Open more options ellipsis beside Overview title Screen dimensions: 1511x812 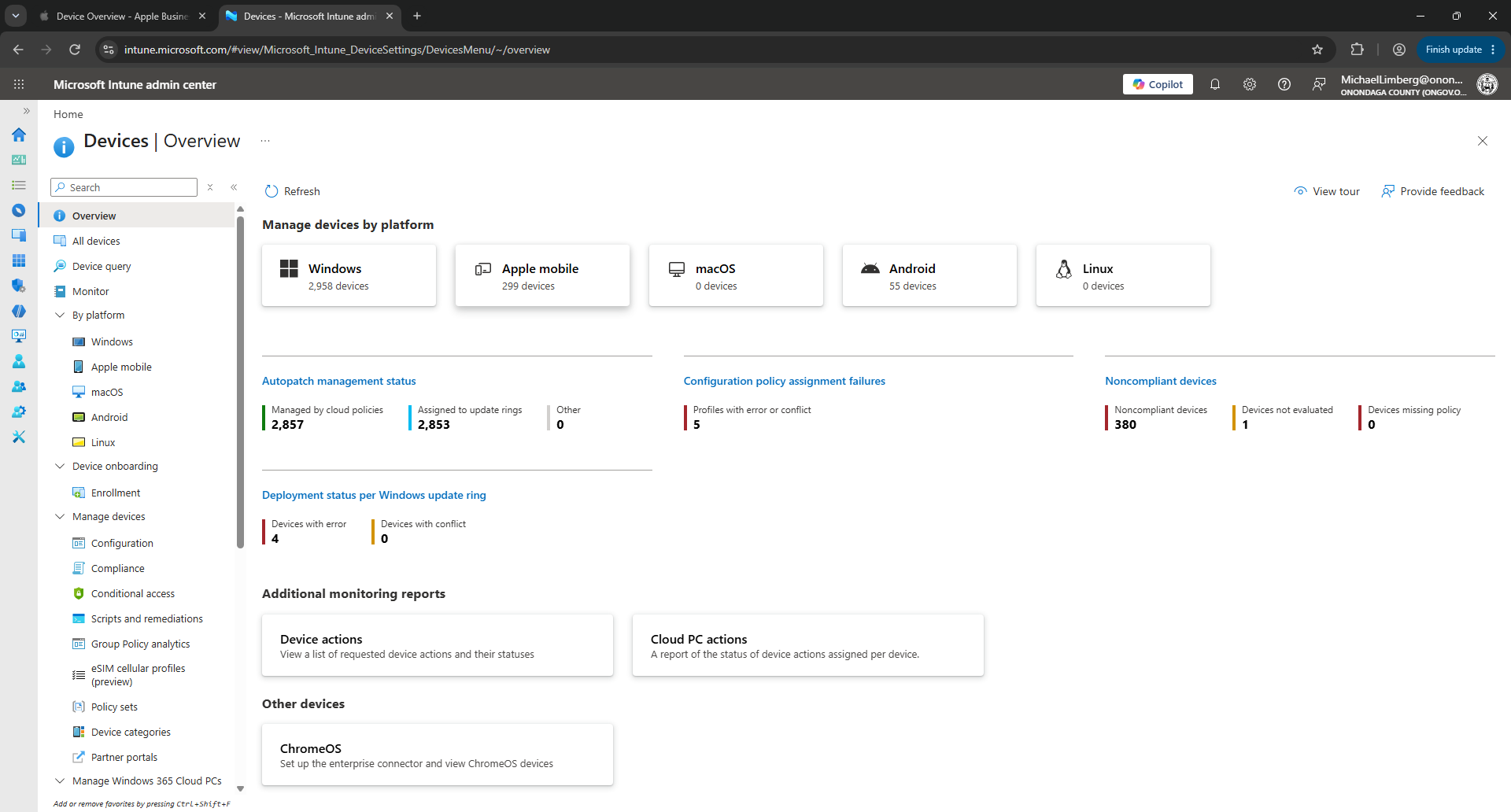265,141
